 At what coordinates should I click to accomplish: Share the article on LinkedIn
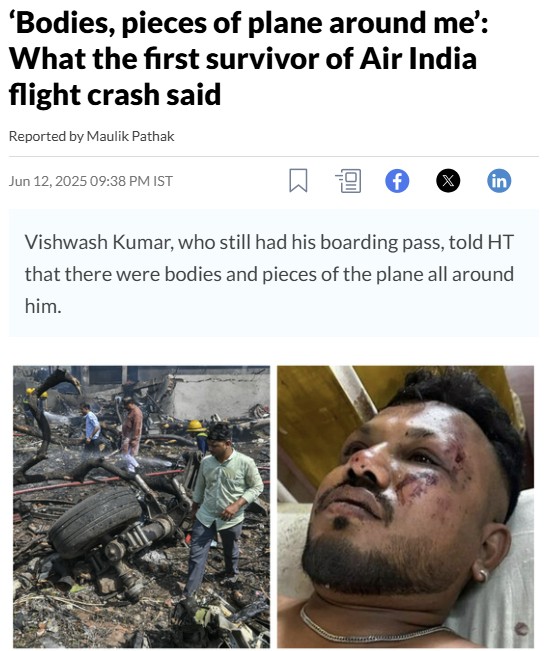click(499, 181)
